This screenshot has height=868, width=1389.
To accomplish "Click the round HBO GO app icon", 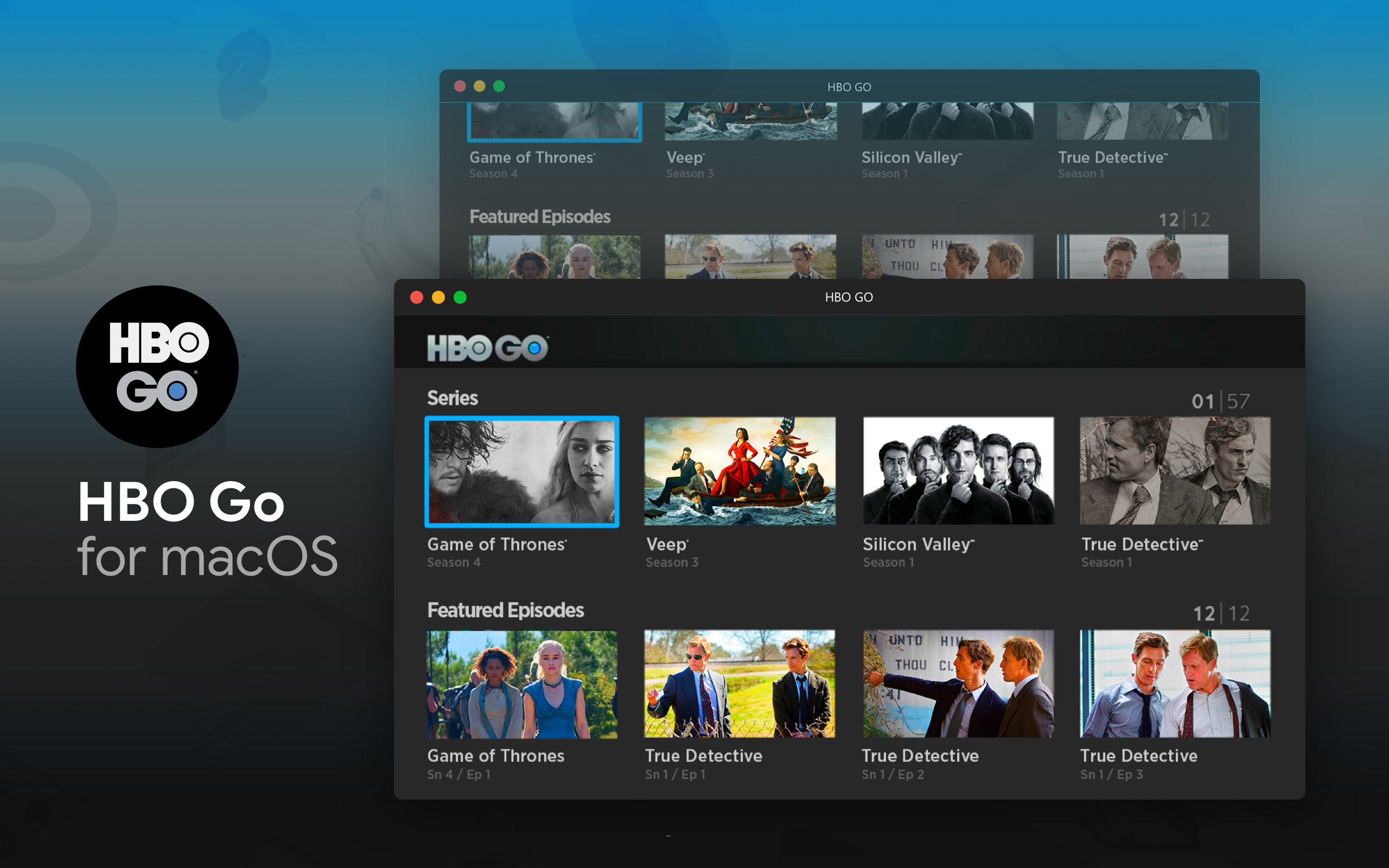I will pos(157,367).
